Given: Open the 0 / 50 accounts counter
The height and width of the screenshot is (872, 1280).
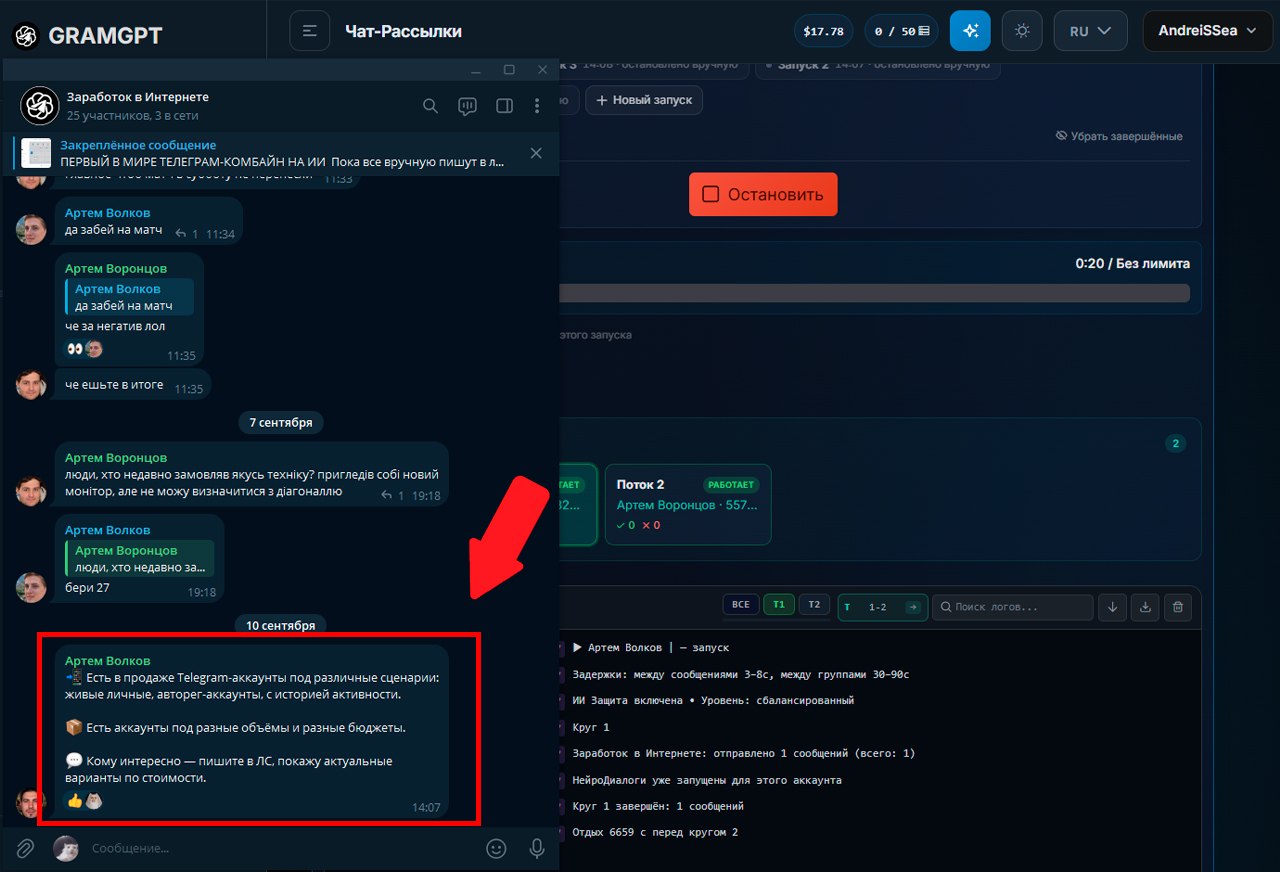Looking at the screenshot, I should tap(902, 31).
